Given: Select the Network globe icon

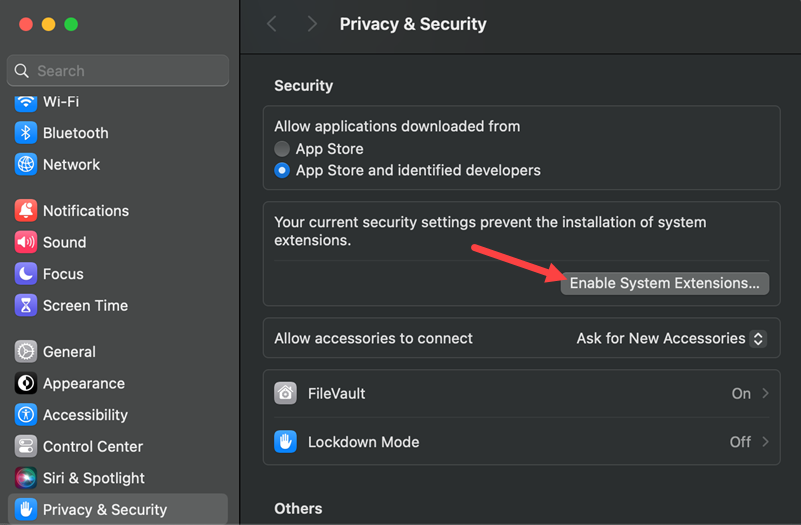Looking at the screenshot, I should coord(26,165).
